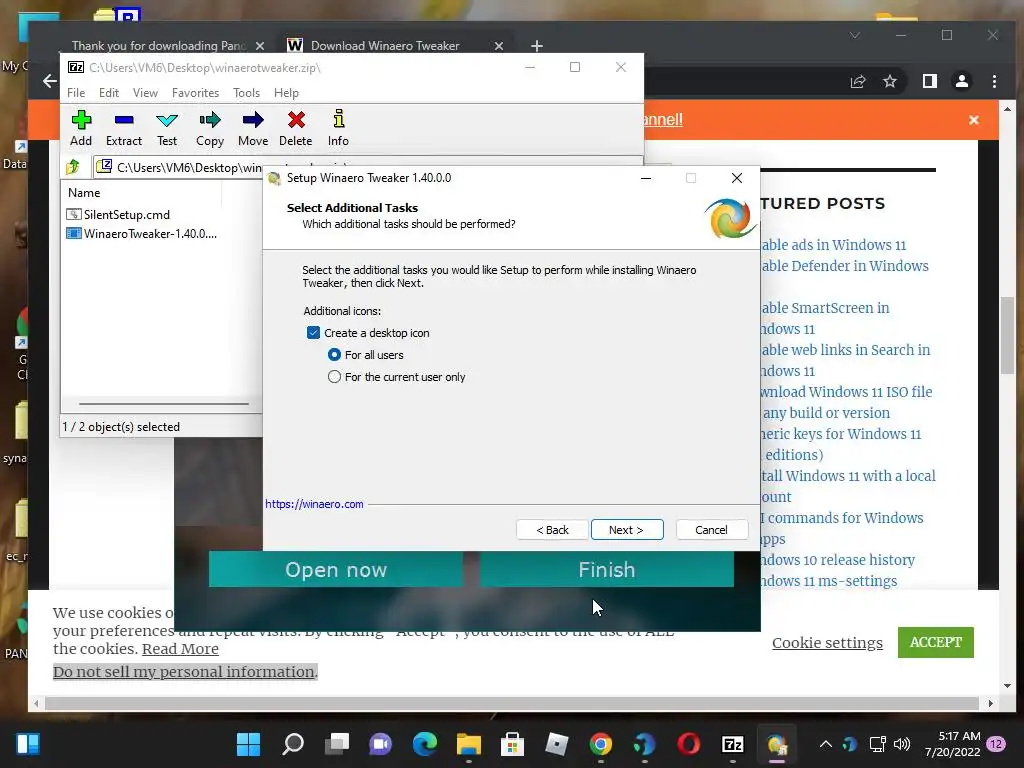This screenshot has width=1024, height=768.
Task: Open File Explorer from taskbar
Action: pos(469,744)
